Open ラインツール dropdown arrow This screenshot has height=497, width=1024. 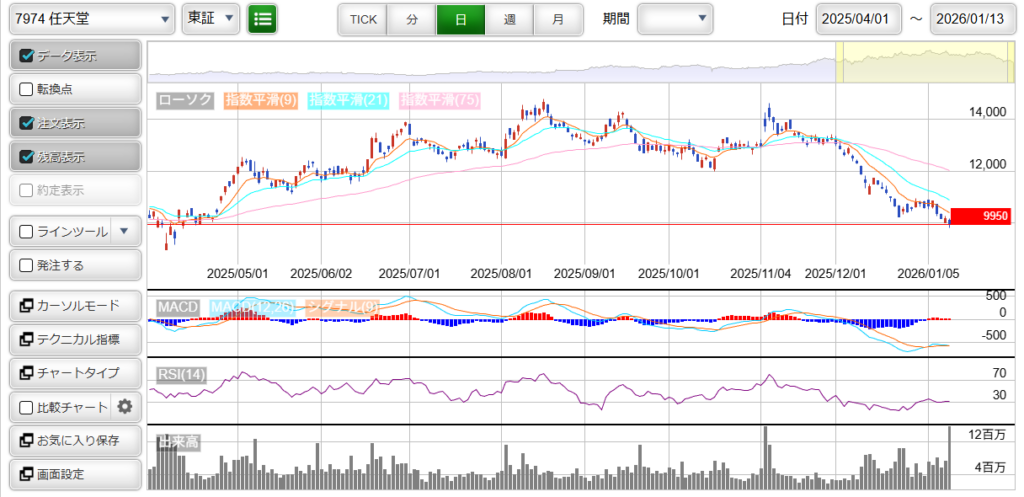click(x=124, y=231)
